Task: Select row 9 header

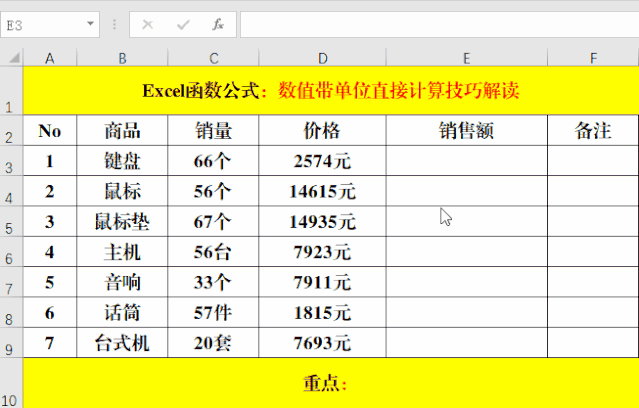Action: [x=11, y=343]
